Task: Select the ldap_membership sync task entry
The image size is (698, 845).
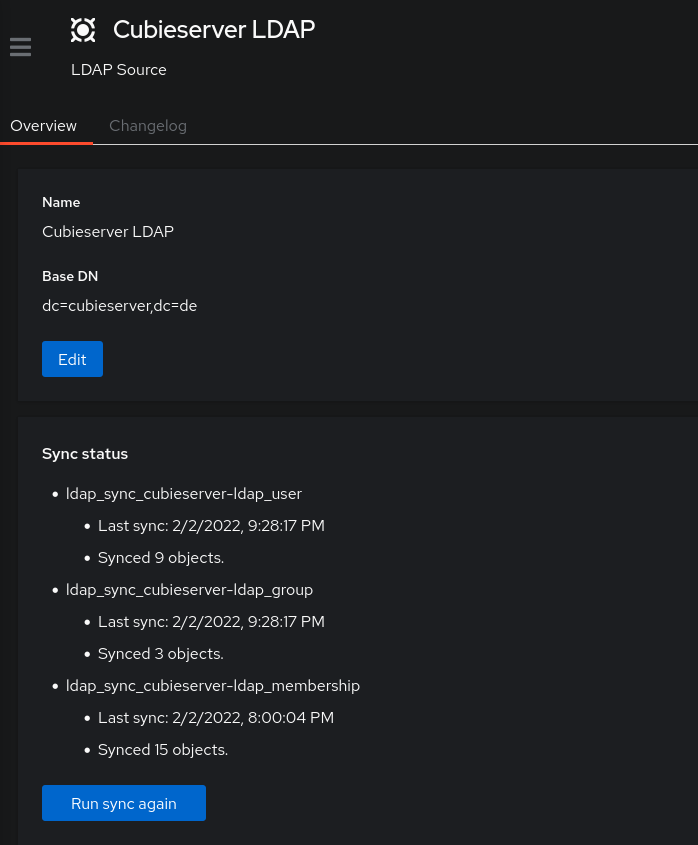Action: [x=213, y=686]
